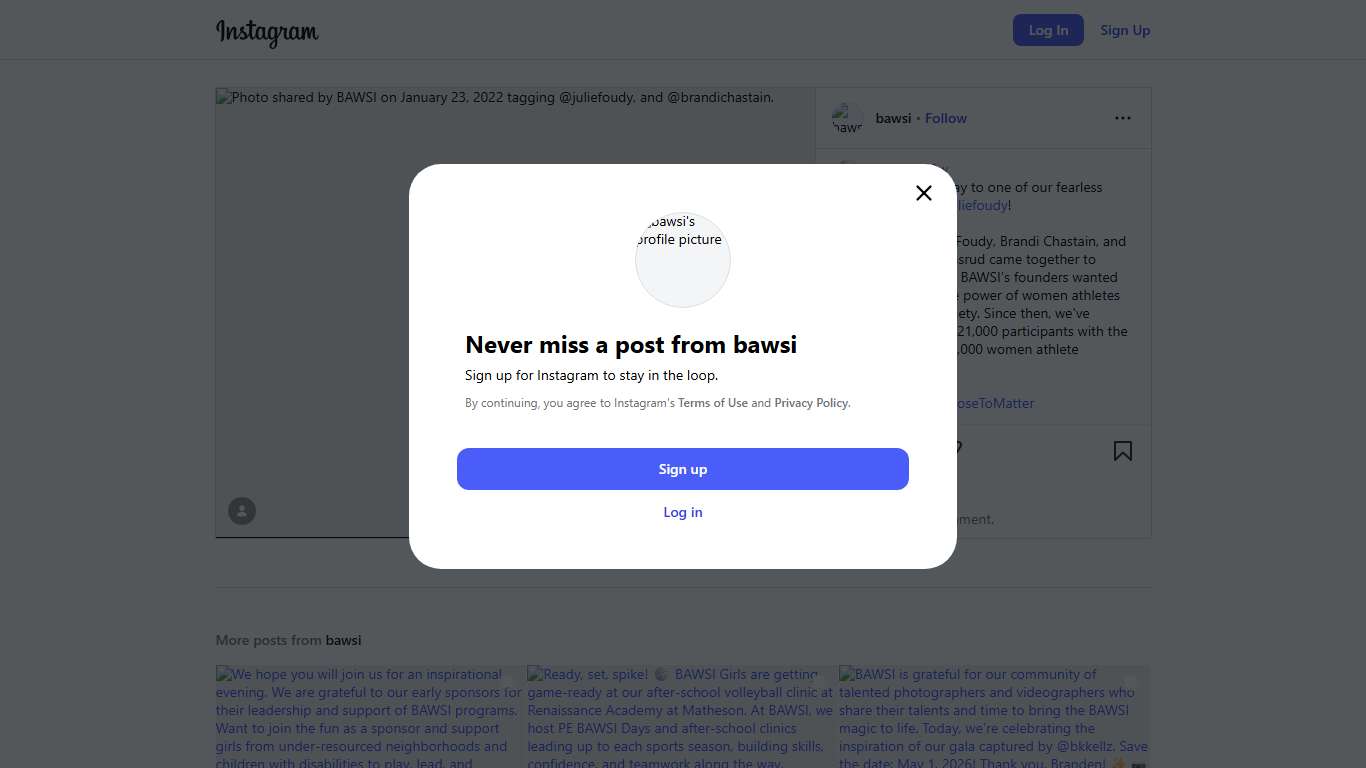Follow the bawsi account
The height and width of the screenshot is (768, 1366).
(945, 118)
